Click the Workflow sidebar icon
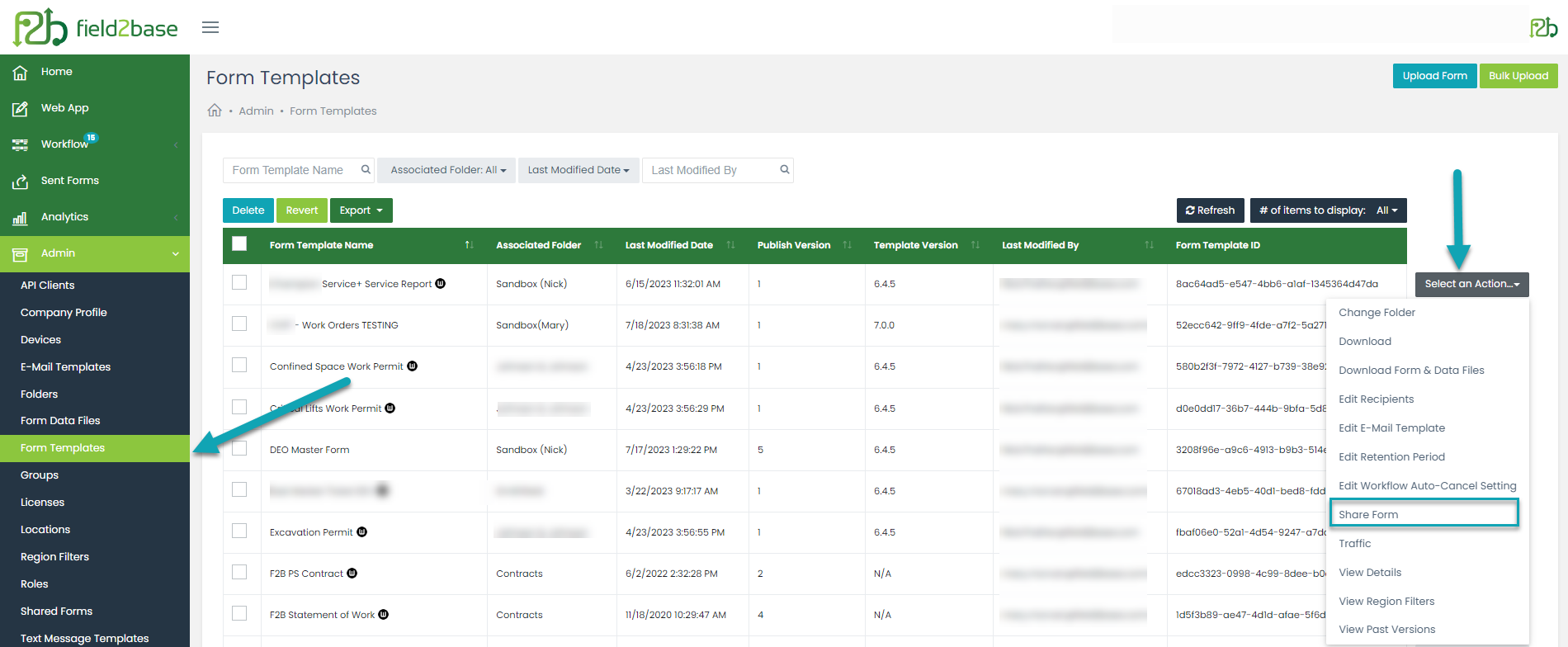The height and width of the screenshot is (647, 1568). [x=20, y=144]
